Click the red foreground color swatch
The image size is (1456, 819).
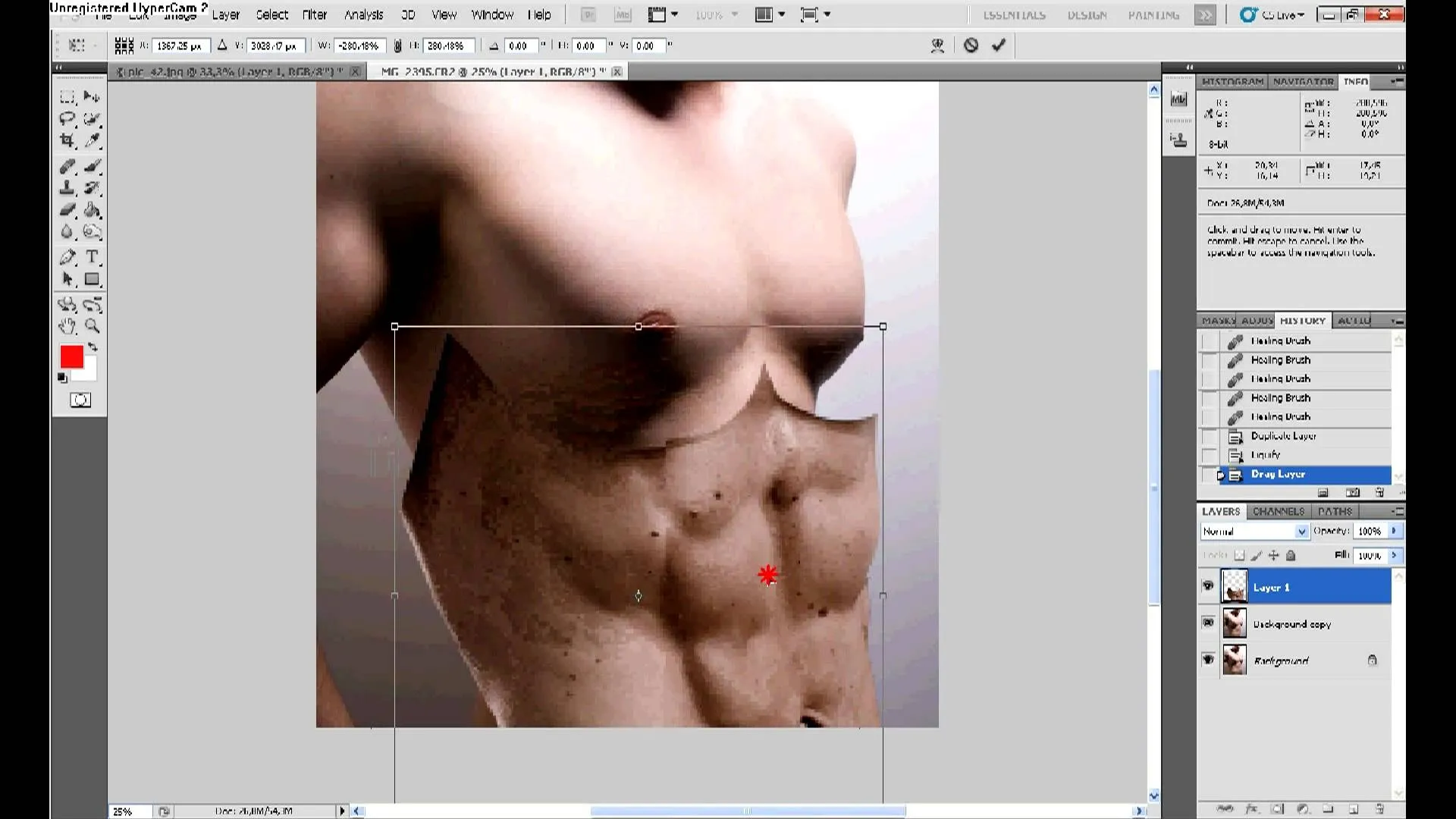click(x=71, y=356)
